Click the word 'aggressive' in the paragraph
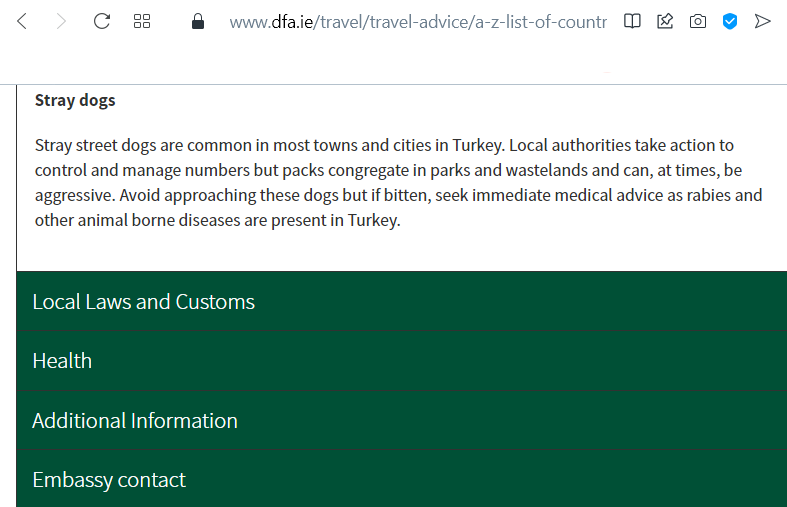This screenshot has height=507, width=787. (x=74, y=196)
